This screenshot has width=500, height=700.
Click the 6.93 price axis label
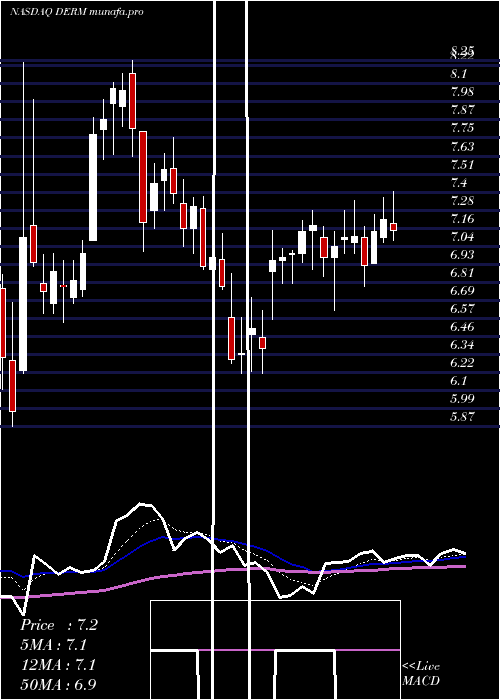(x=462, y=255)
